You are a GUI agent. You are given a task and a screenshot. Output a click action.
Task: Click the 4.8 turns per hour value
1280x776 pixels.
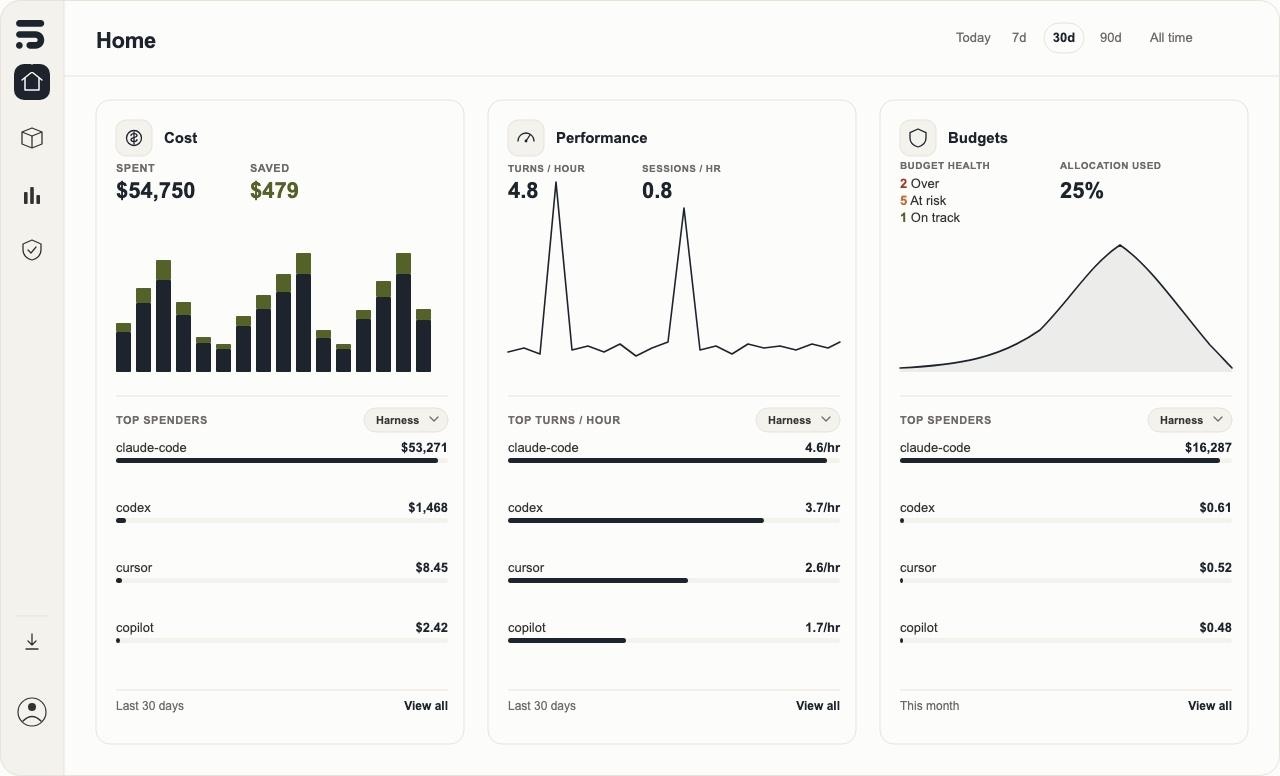523,191
